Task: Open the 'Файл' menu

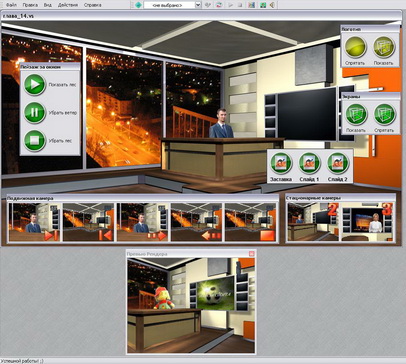Action: [11, 5]
